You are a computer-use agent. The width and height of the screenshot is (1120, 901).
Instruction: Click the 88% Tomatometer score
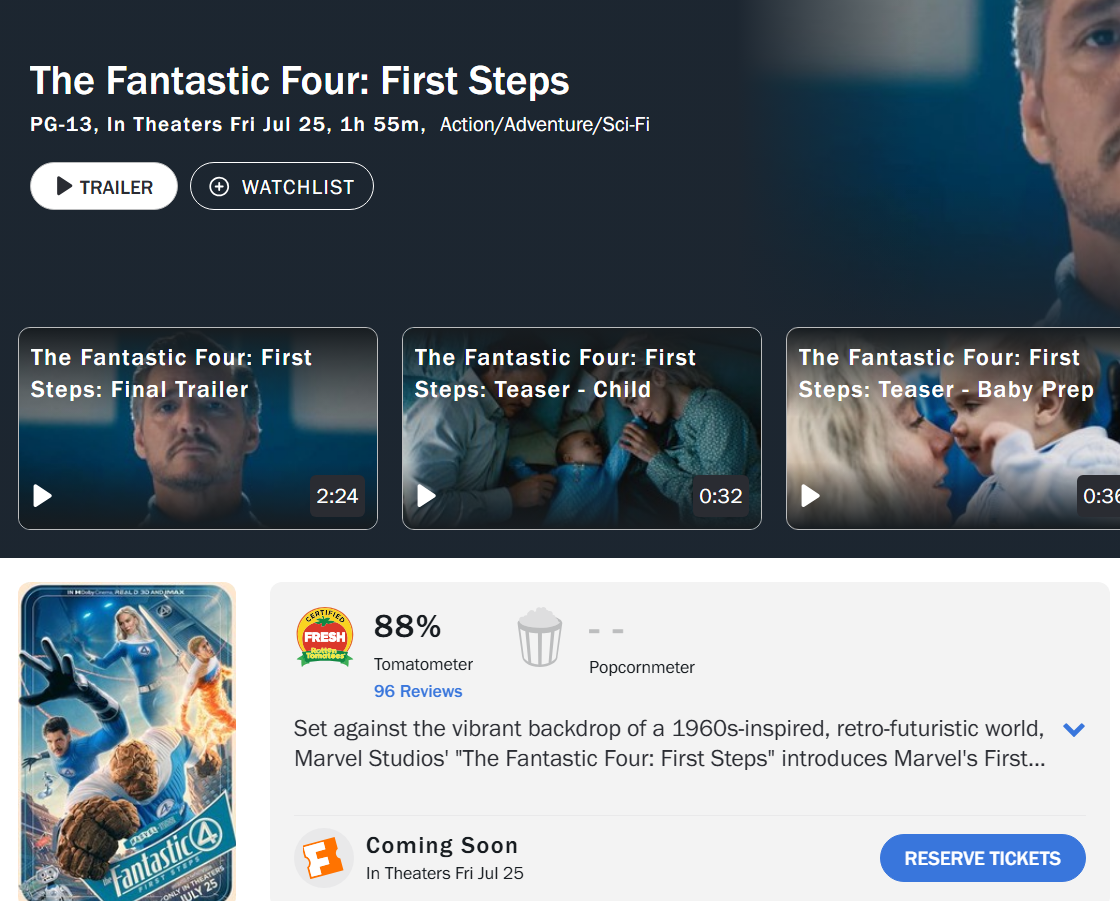[x=407, y=627]
